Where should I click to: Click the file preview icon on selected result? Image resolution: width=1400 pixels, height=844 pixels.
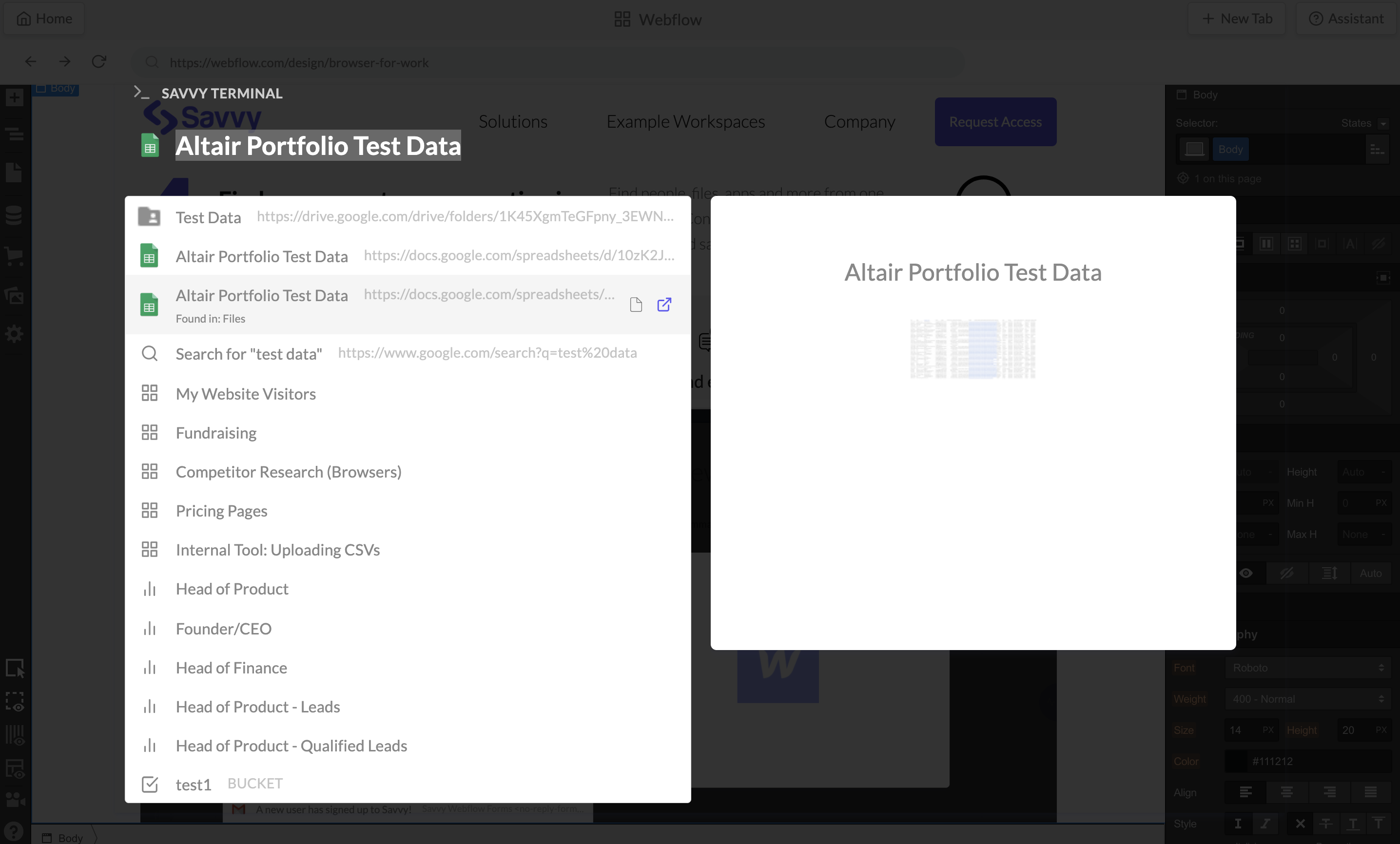click(x=636, y=305)
